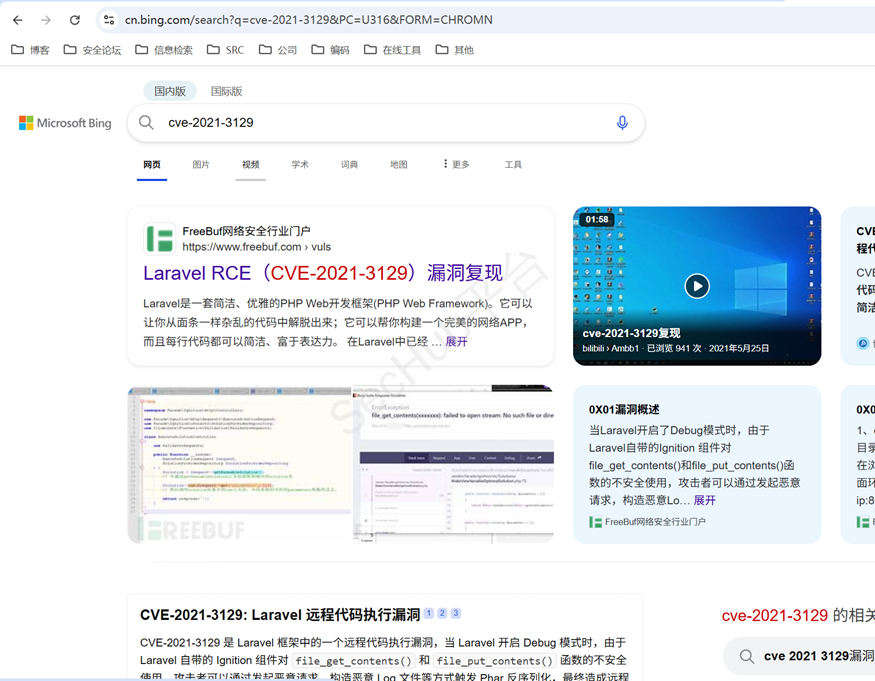Open the 其他 bookmark folder
This screenshot has height=681, width=875.
pos(455,50)
